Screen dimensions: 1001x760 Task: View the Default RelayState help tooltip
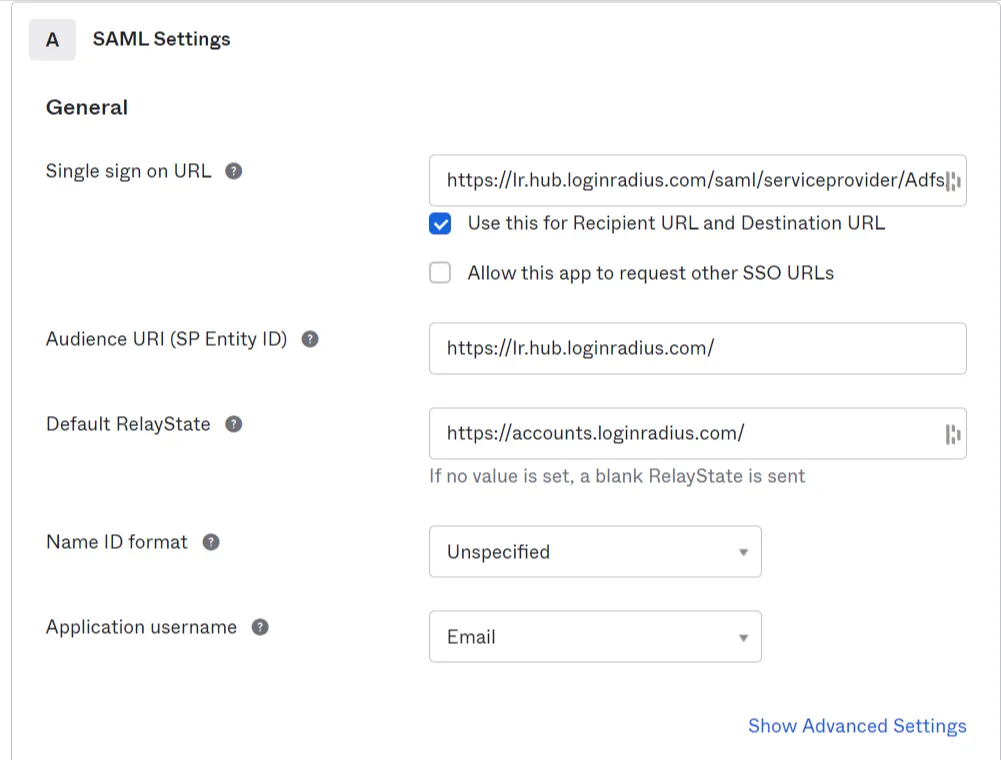click(x=233, y=424)
